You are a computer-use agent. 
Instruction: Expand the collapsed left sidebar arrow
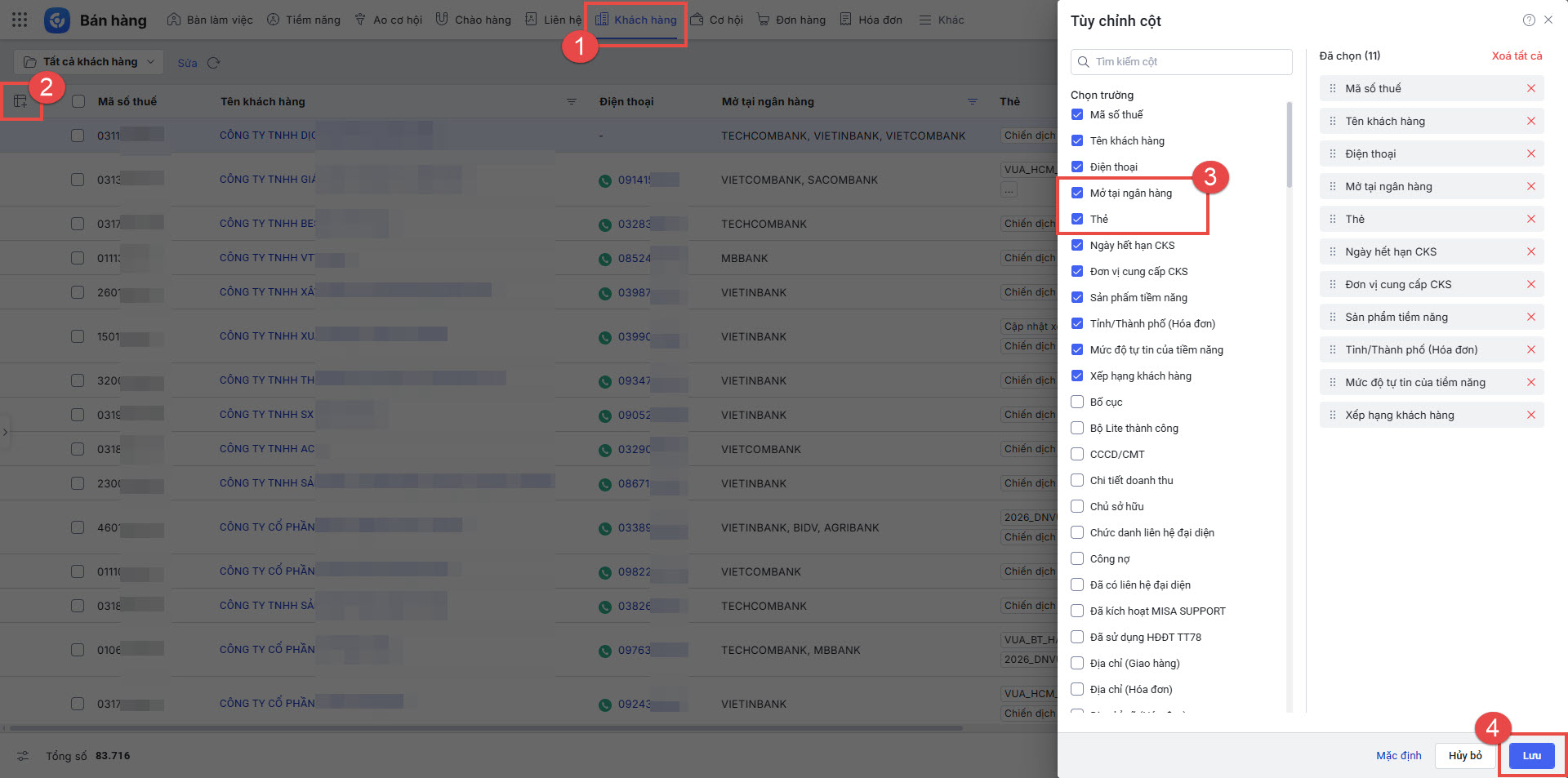click(5, 432)
